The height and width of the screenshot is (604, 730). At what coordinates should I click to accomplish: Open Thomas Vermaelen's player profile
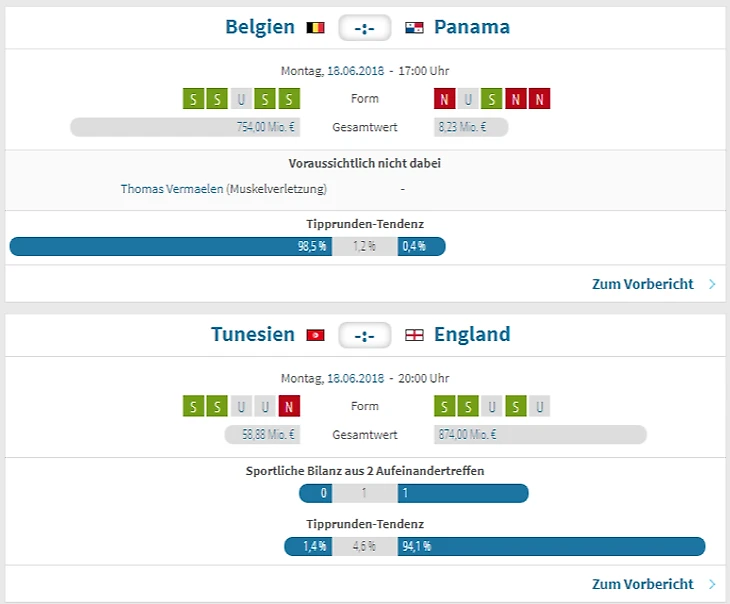171,188
